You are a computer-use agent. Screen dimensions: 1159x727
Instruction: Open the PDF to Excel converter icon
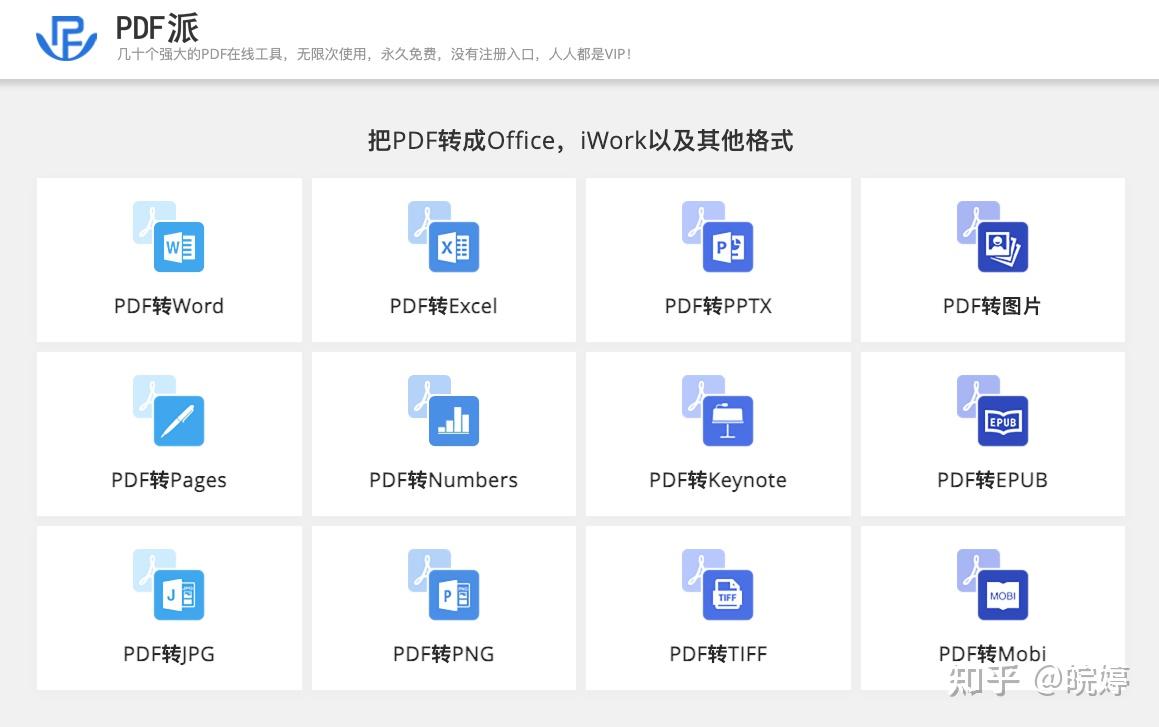(443, 236)
